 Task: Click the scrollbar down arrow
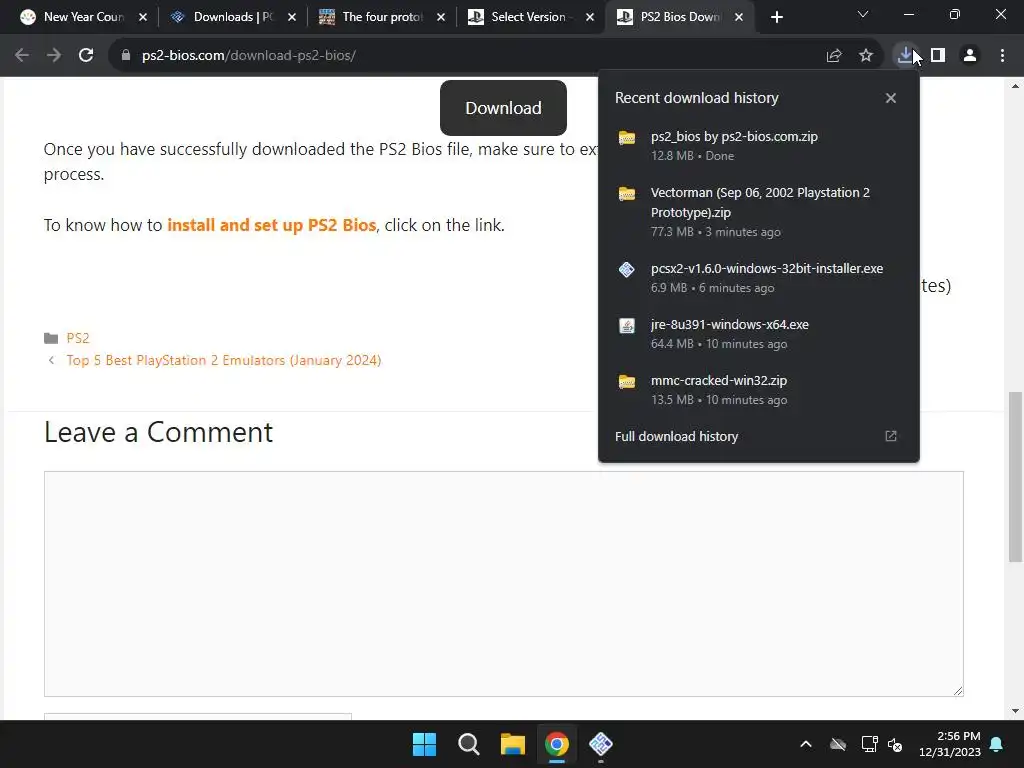[x=1015, y=711]
